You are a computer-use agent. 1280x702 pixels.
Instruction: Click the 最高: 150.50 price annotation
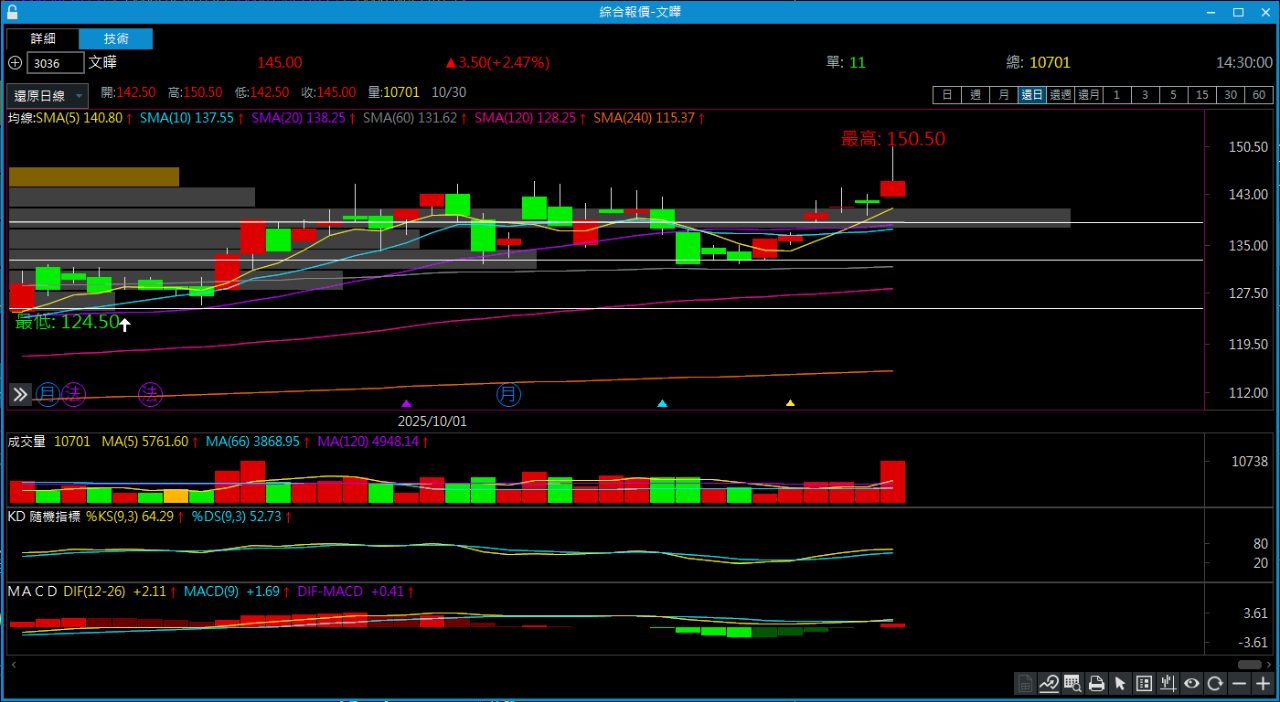pyautogui.click(x=893, y=139)
